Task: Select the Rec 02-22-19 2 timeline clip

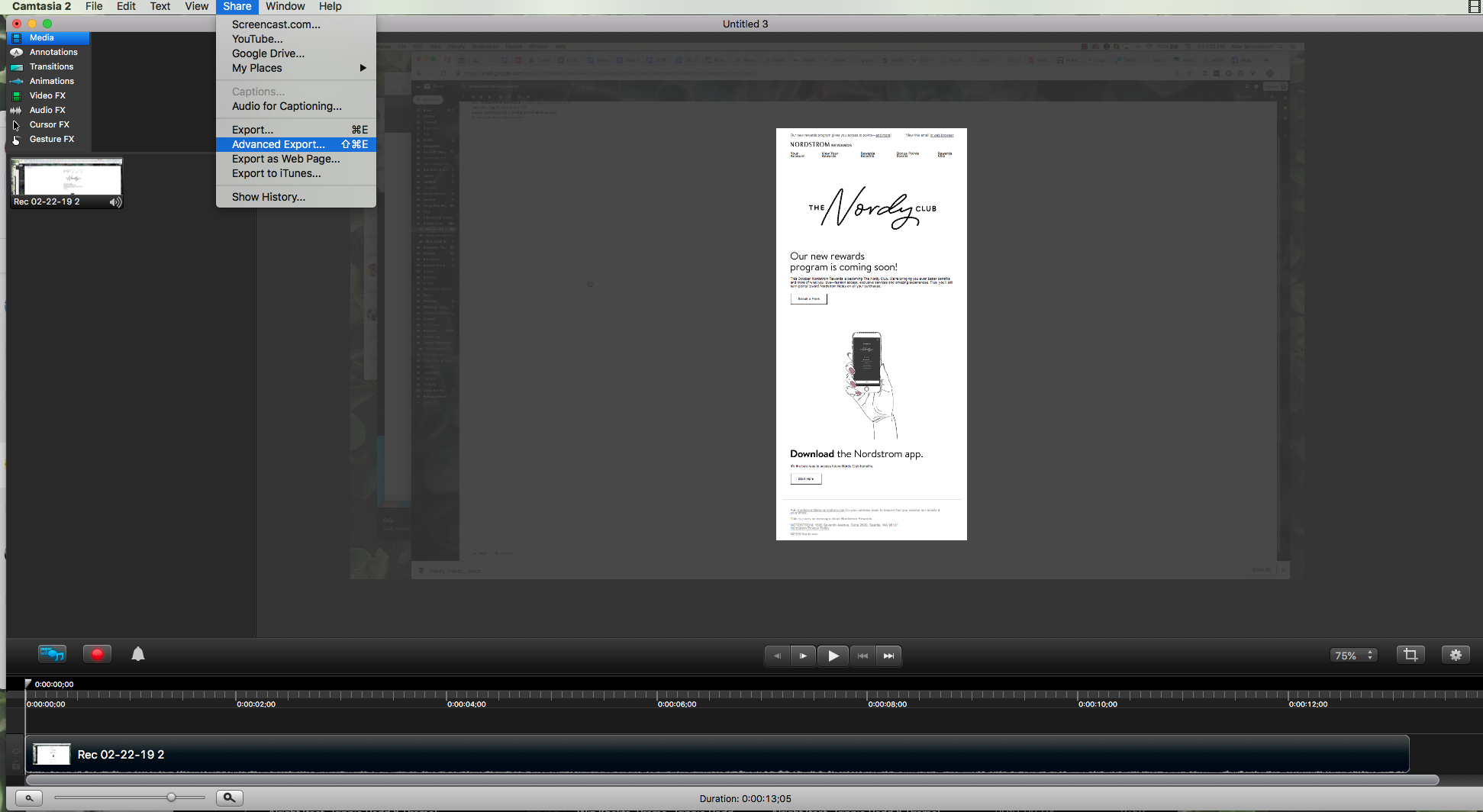Action: (717, 754)
